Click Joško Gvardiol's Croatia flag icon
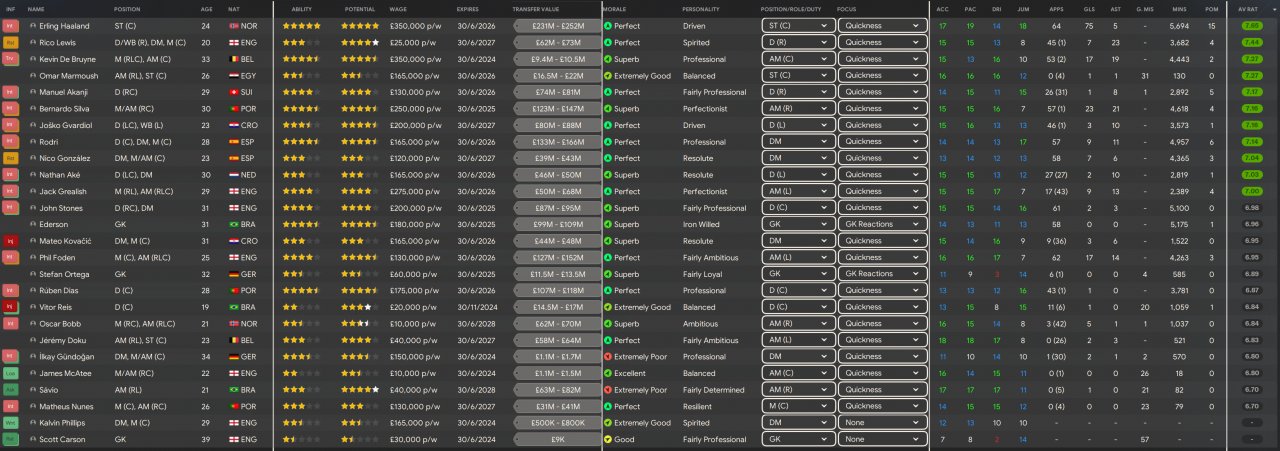 (x=233, y=125)
